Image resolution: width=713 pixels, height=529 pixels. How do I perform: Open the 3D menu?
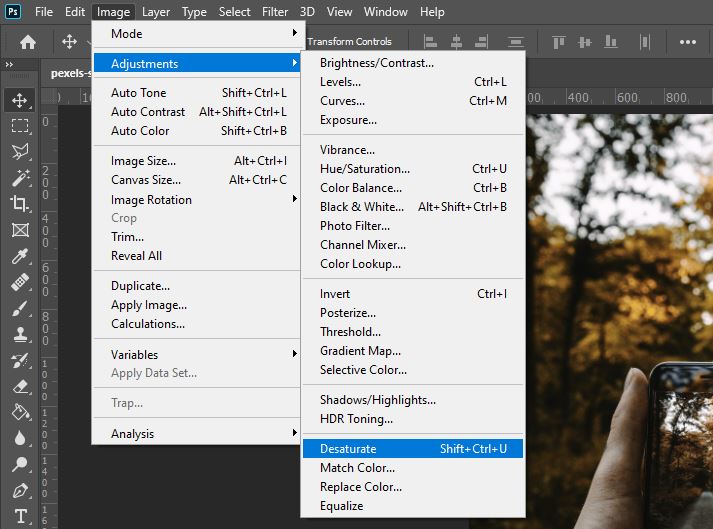pyautogui.click(x=307, y=11)
